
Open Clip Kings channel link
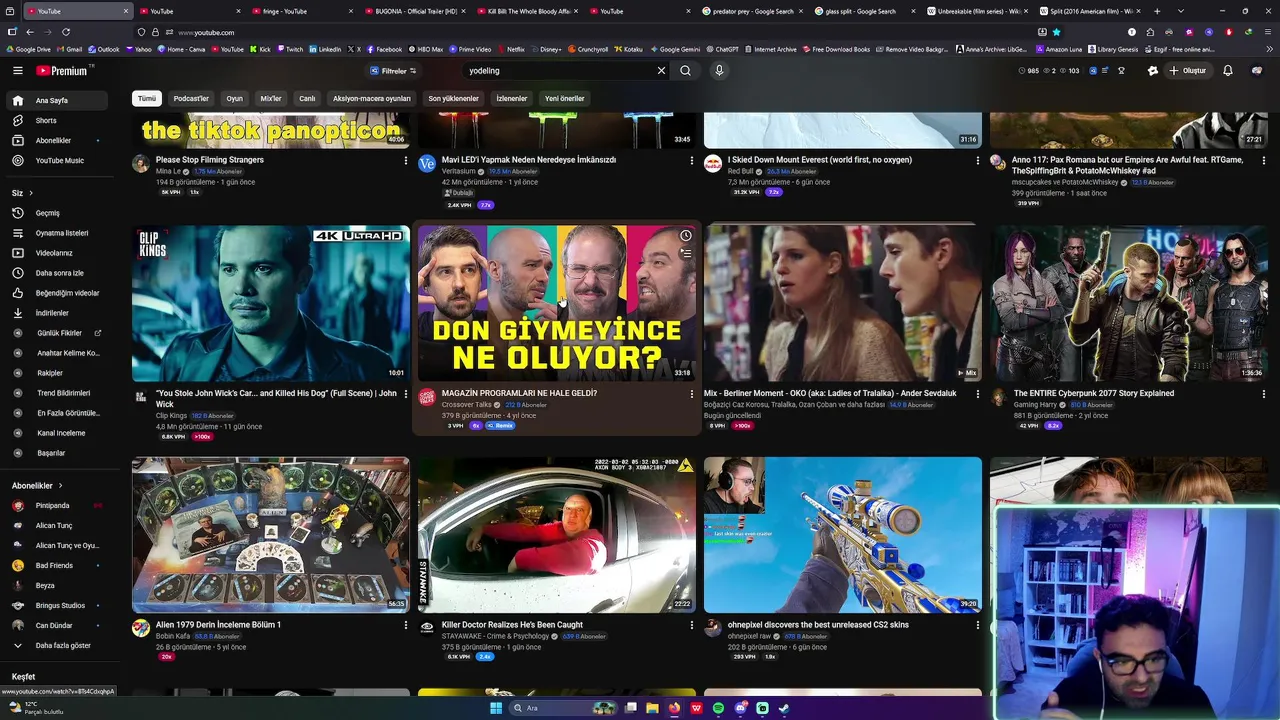pos(171,415)
